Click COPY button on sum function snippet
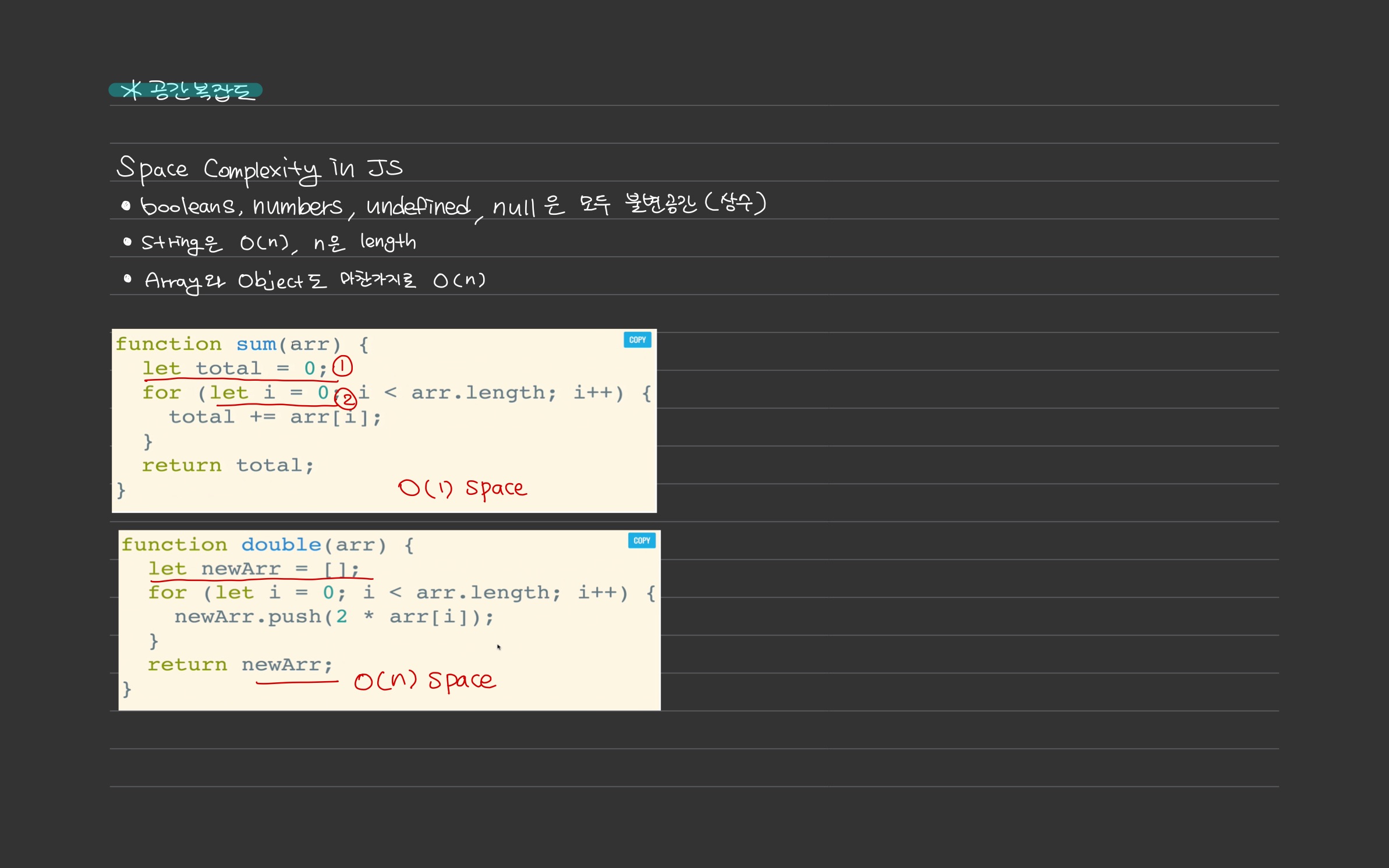The image size is (1389, 868). click(x=637, y=340)
